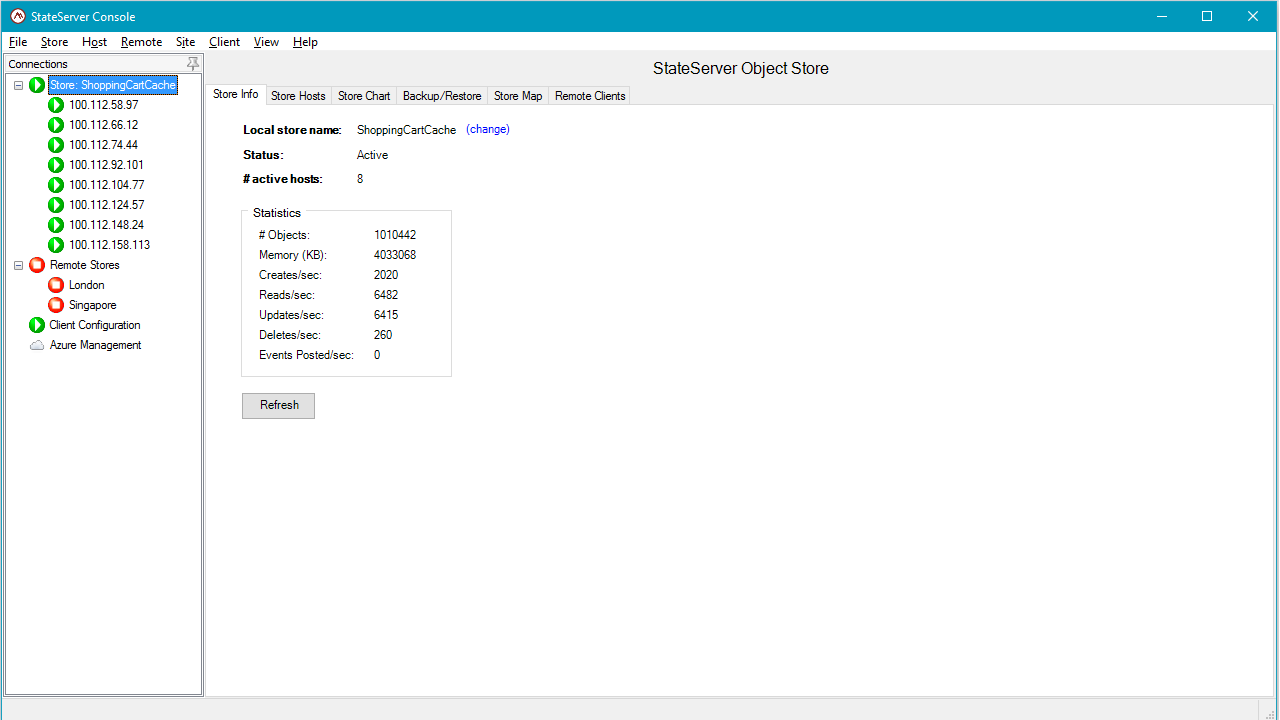Click the (change) store name link
Viewport: 1280px width, 720px height.
488,130
